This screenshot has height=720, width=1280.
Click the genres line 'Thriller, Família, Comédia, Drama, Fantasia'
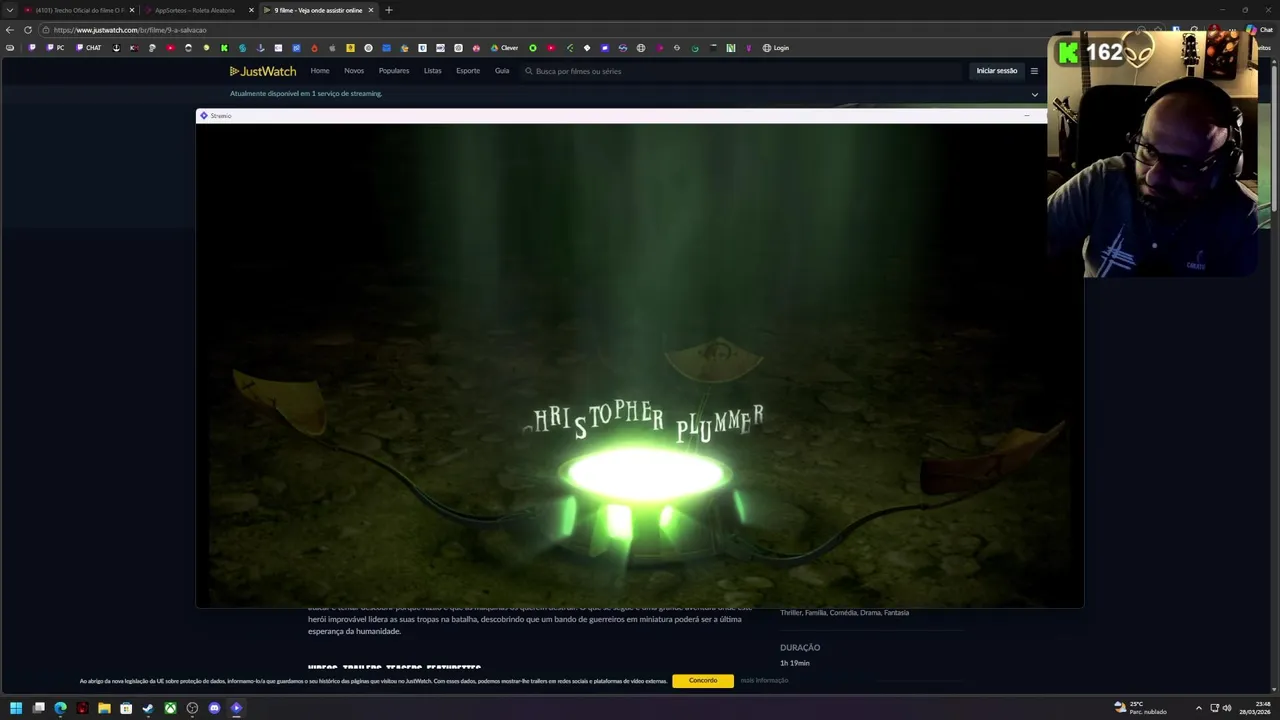(845, 613)
